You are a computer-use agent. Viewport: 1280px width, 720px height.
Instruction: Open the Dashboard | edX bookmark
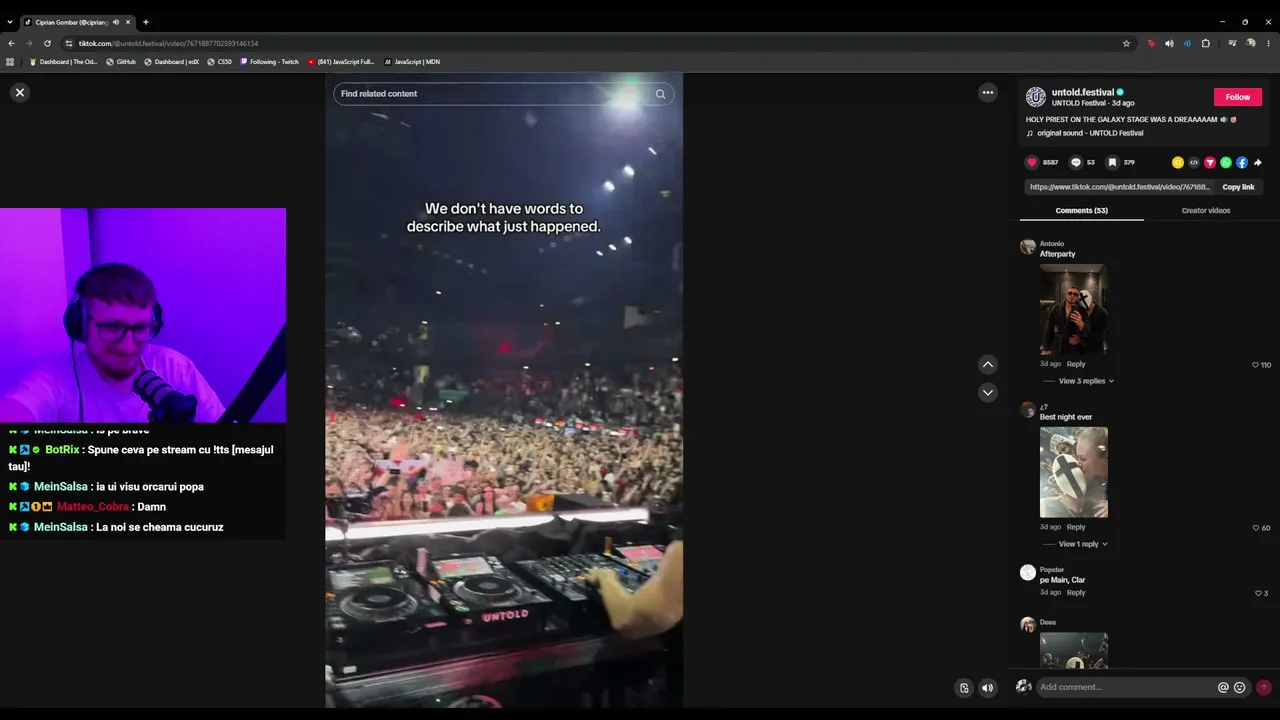click(x=172, y=62)
